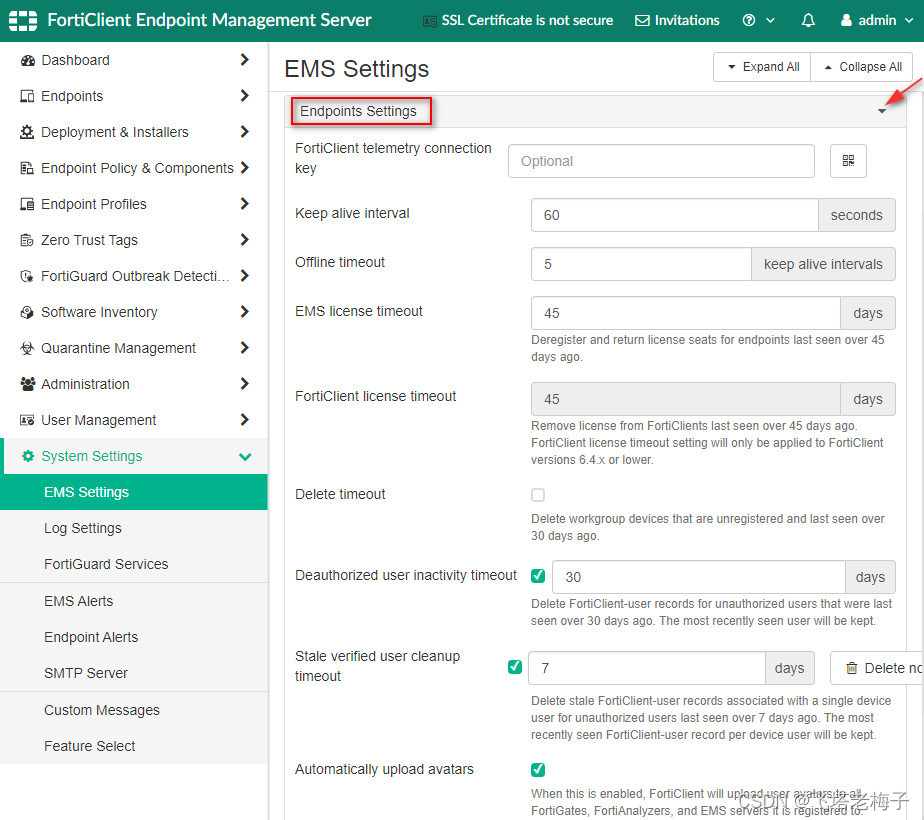Click the EMS license timeout field
Screen dimensions: 924x820
(x=686, y=313)
